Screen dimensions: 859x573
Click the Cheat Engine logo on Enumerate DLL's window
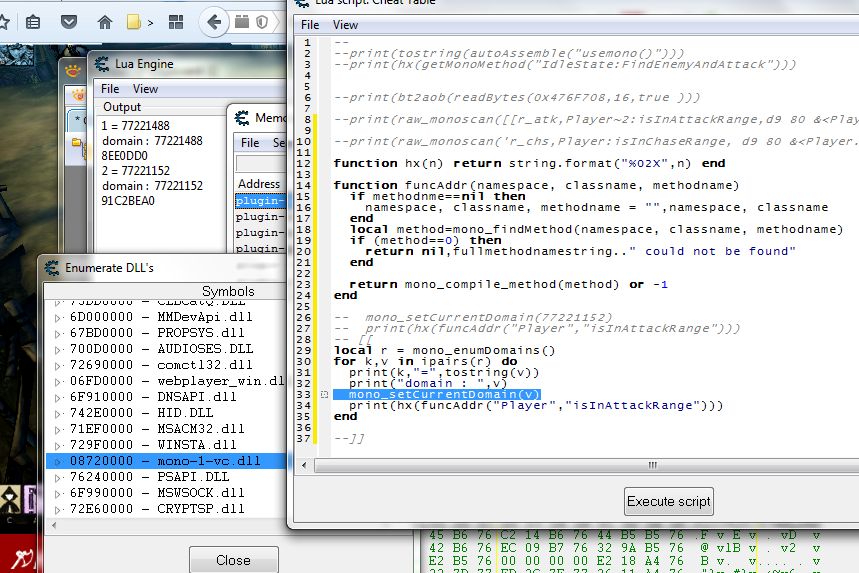point(50,268)
